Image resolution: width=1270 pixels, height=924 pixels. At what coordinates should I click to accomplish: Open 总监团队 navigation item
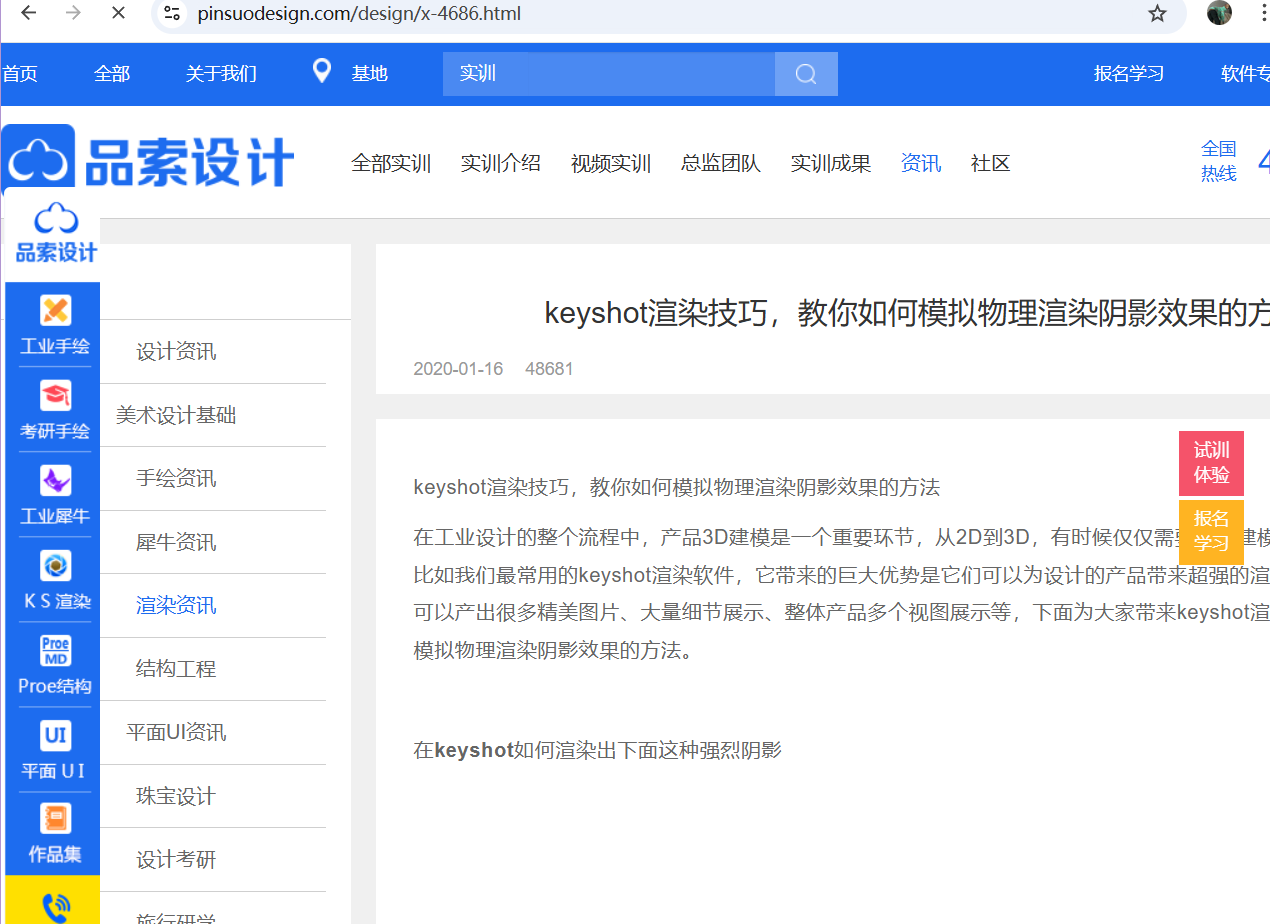point(721,164)
